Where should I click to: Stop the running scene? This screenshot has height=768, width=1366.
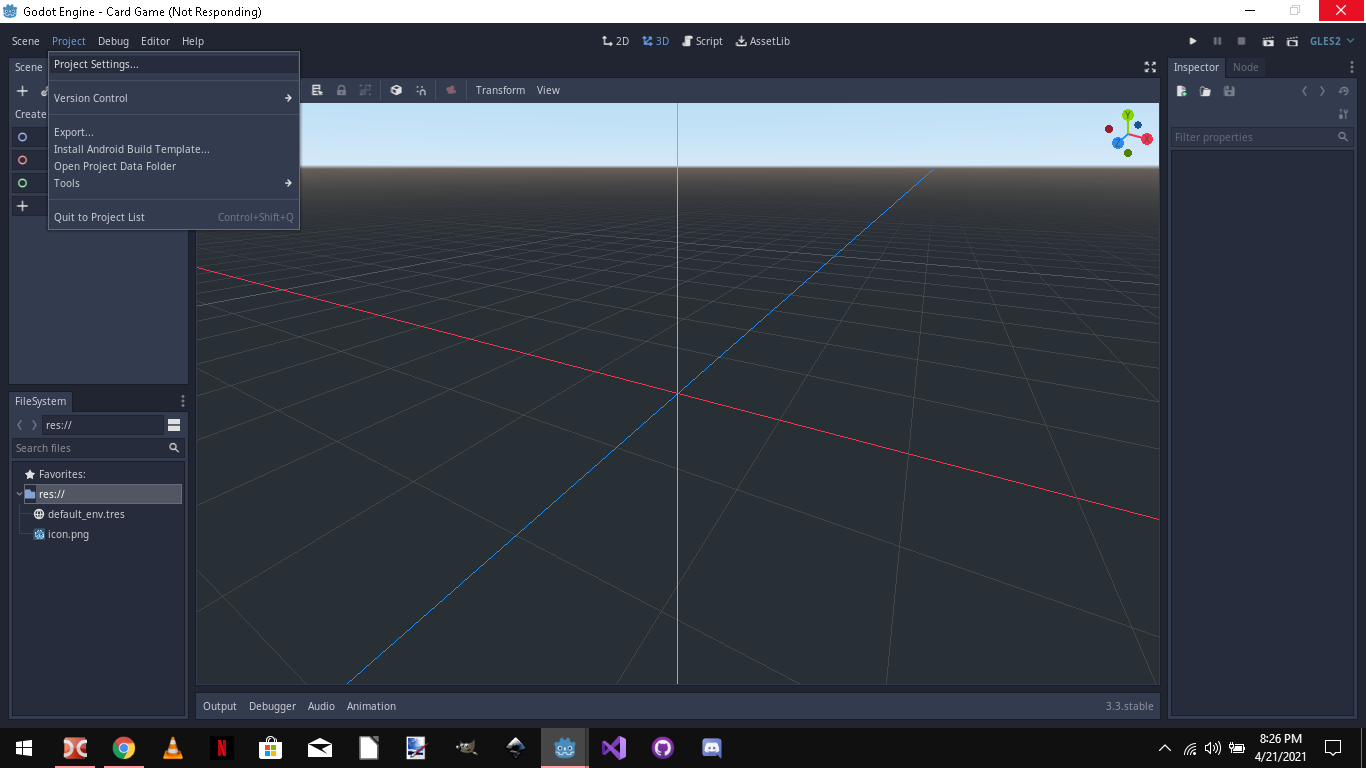(x=1240, y=41)
